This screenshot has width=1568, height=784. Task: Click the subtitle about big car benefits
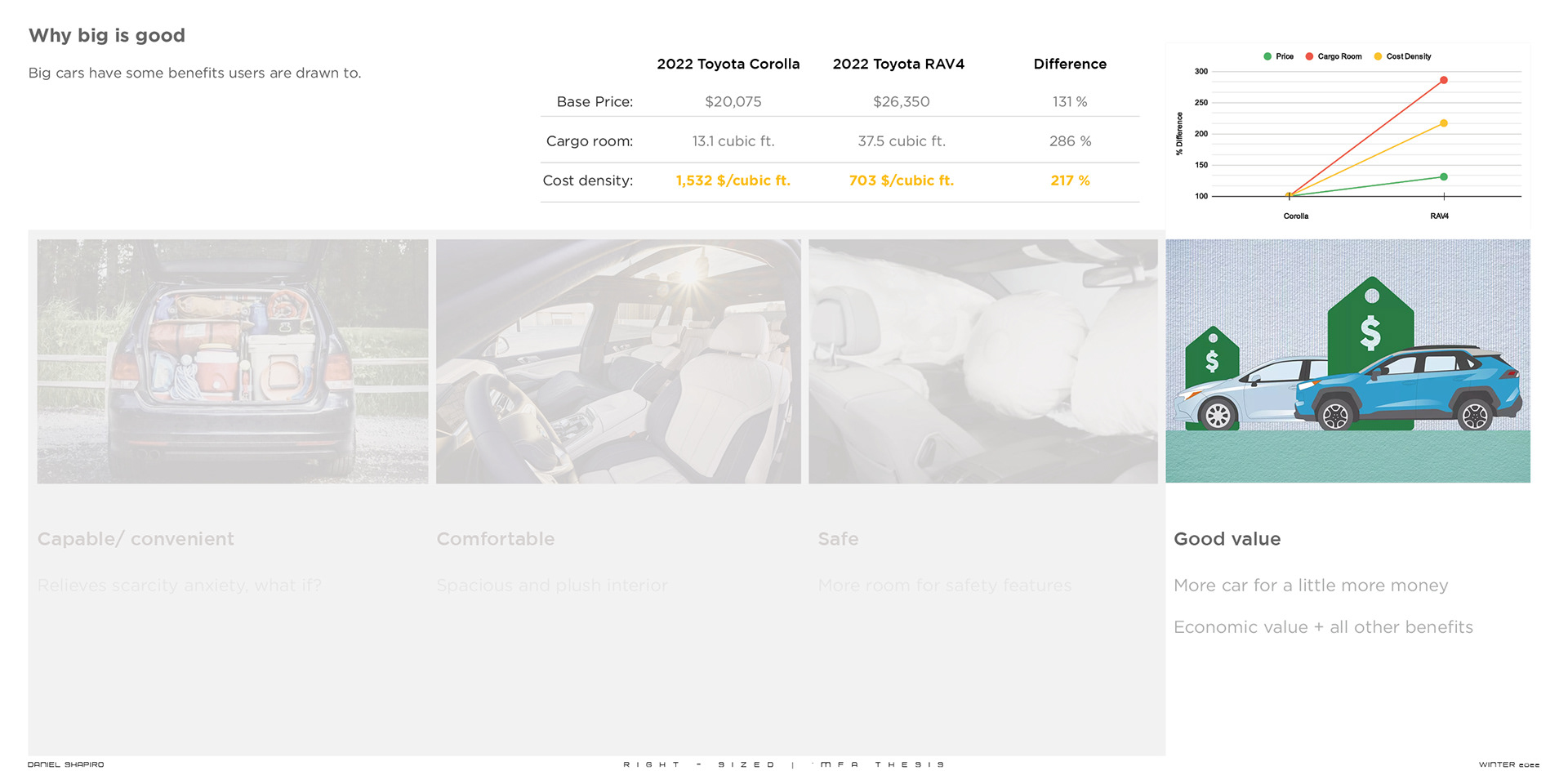(x=194, y=73)
